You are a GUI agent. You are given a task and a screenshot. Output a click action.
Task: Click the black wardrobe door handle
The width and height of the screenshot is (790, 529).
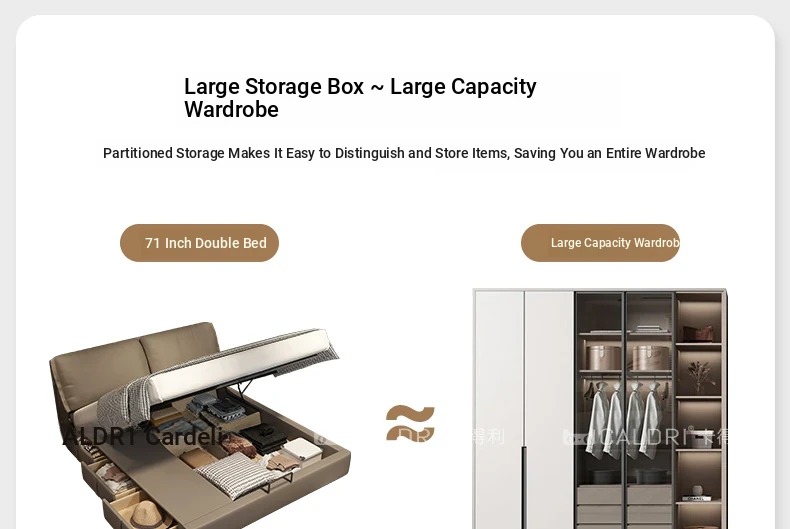(524, 488)
